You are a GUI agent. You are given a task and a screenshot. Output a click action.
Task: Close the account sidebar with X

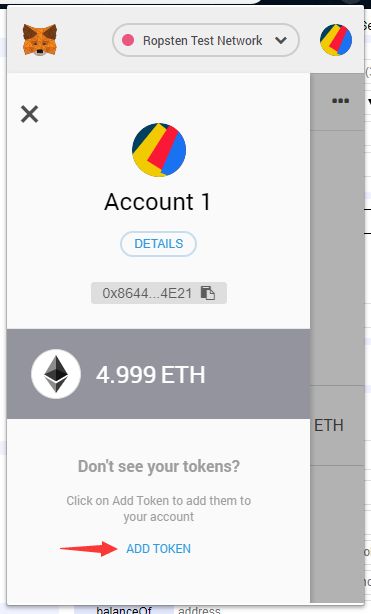(29, 114)
